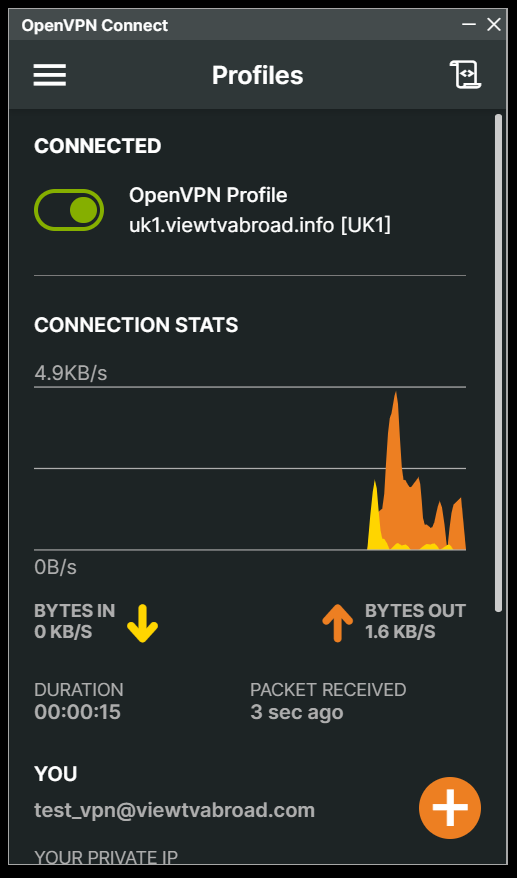The width and height of the screenshot is (517, 878).
Task: Click the orange traffic peak in graph
Action: point(395,426)
